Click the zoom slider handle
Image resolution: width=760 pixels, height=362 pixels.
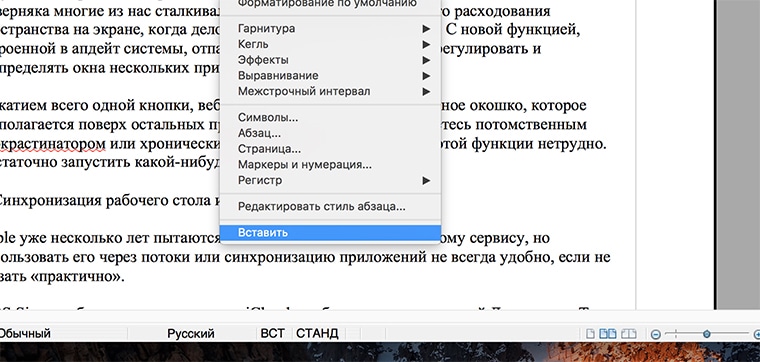[x=707, y=333]
